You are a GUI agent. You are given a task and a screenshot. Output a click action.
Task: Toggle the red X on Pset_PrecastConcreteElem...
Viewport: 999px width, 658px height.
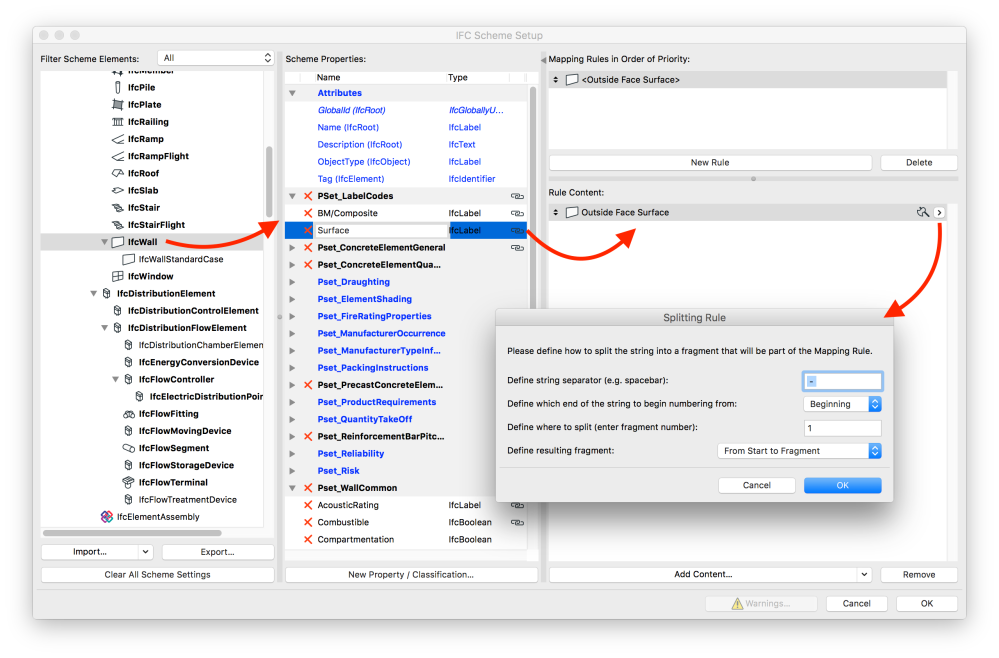308,385
